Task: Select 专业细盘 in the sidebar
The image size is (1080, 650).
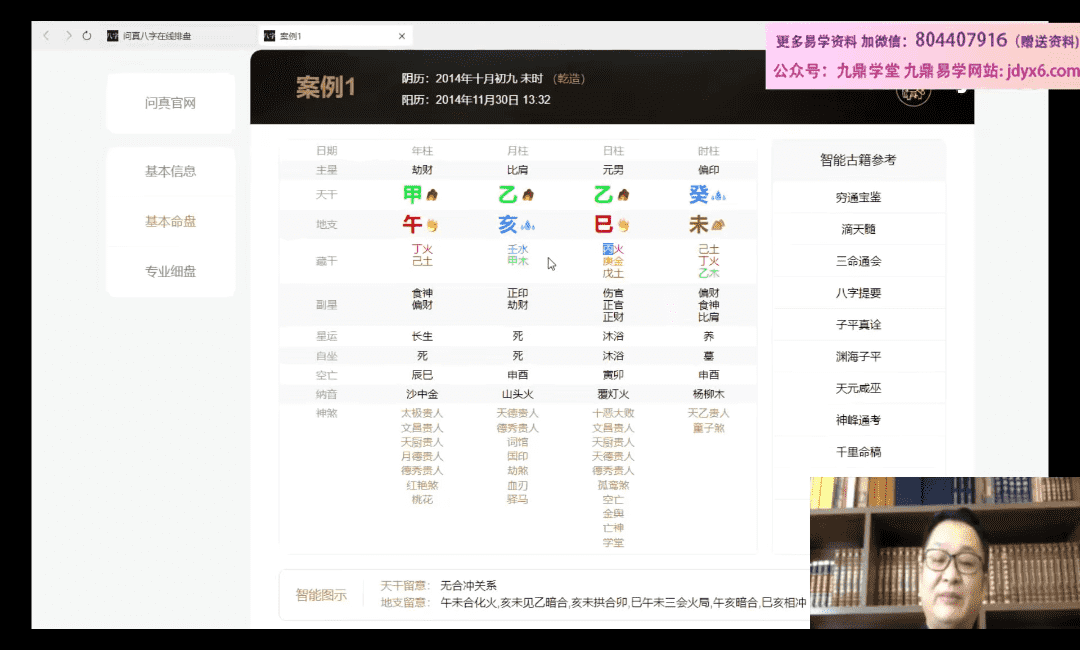Action: tap(170, 271)
